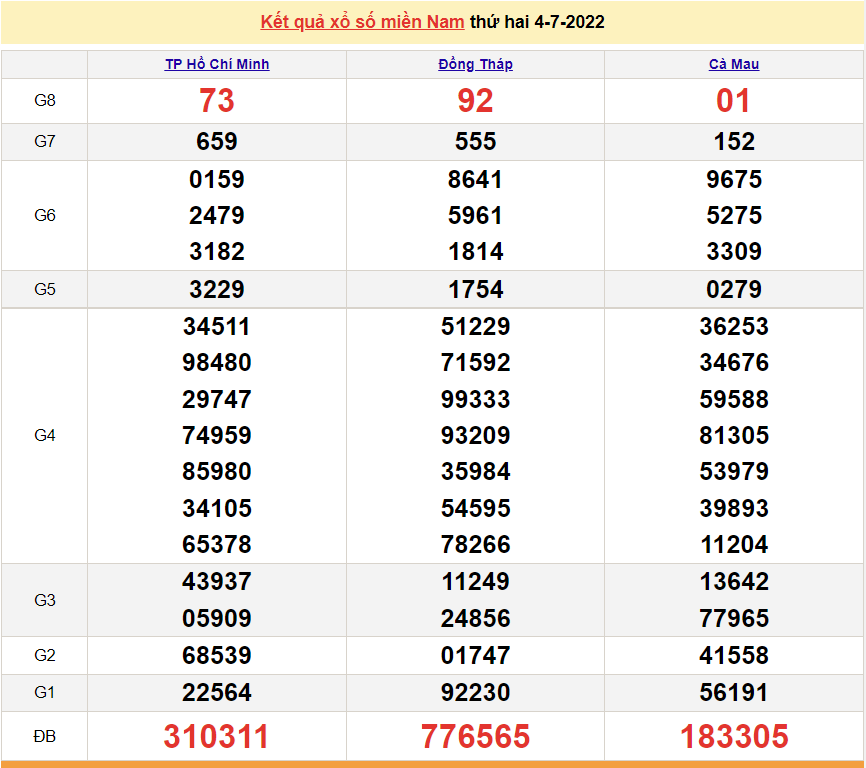Click the G3 number 43937

click(x=217, y=582)
